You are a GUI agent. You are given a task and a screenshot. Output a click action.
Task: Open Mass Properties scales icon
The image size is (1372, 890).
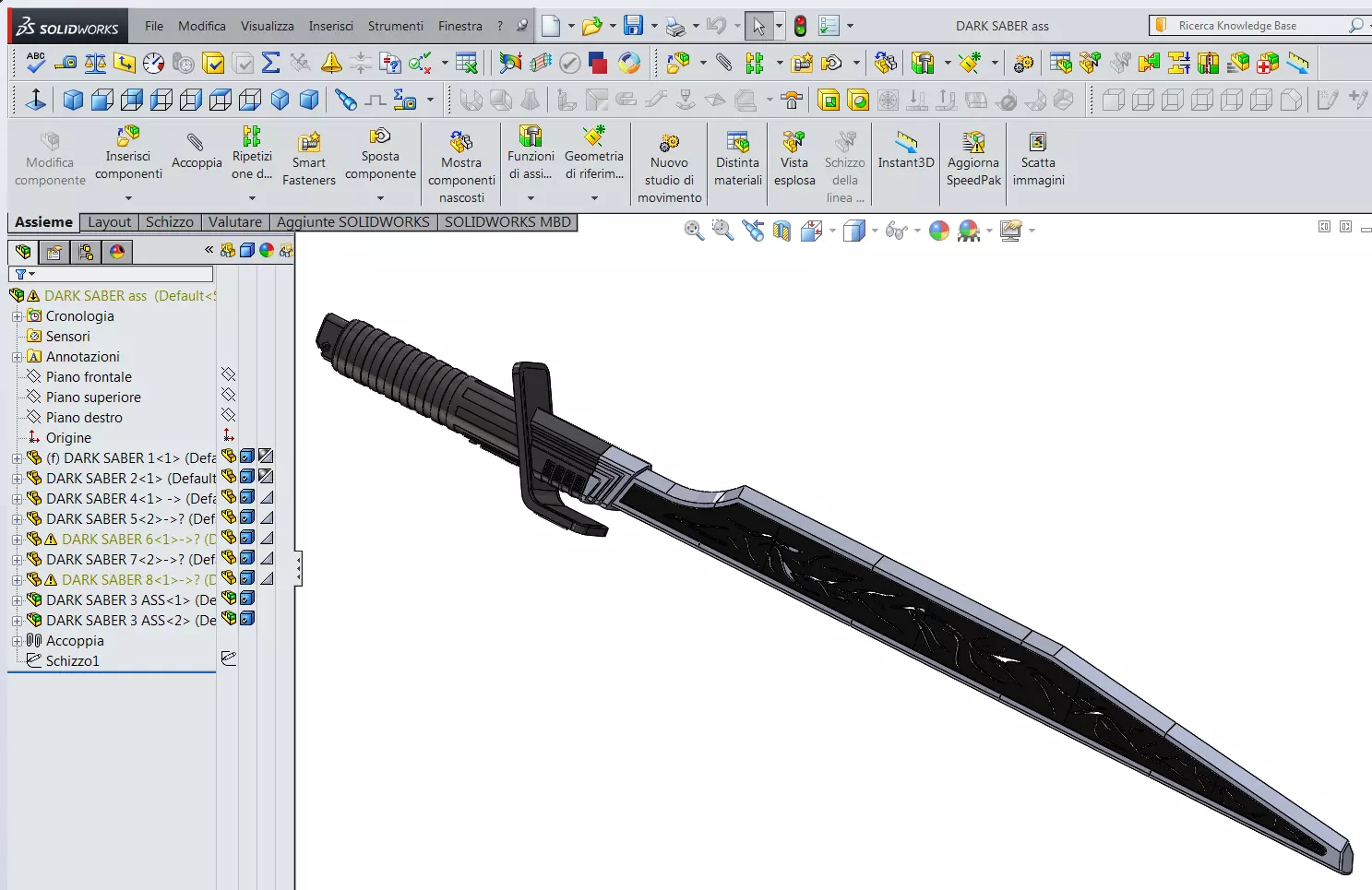[x=95, y=63]
